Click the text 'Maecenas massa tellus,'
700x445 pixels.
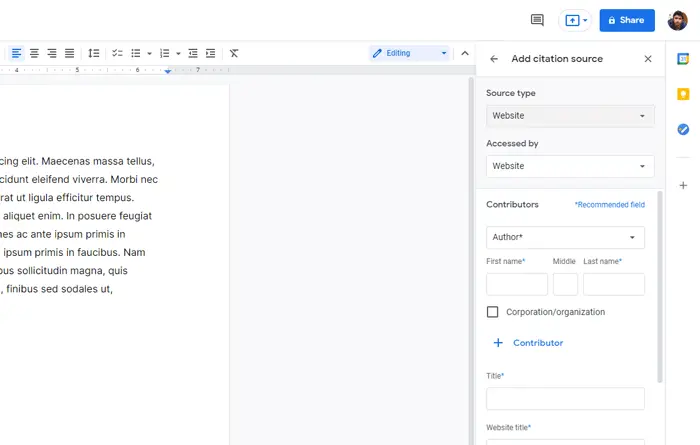tap(98, 161)
